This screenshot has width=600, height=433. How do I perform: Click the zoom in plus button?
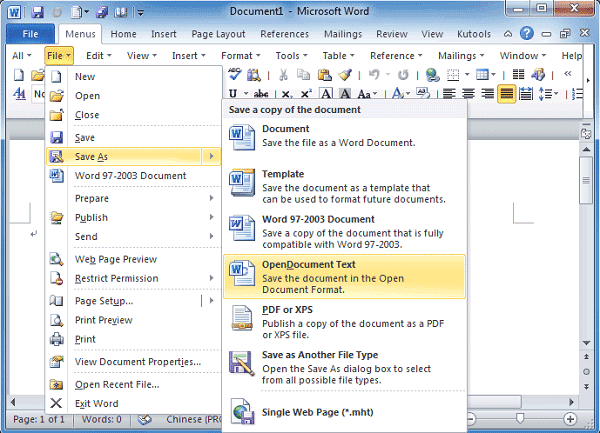pyautogui.click(x=570, y=419)
